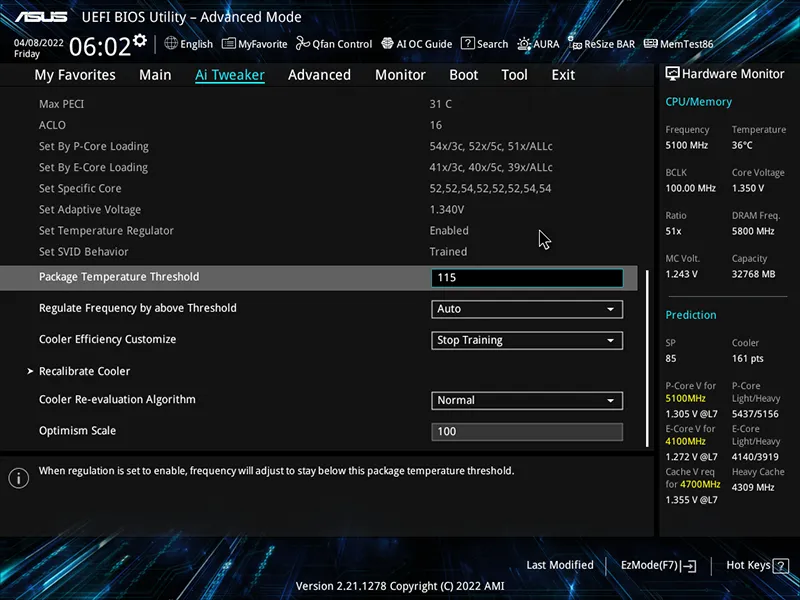Click the globe language icon
Screen dimensions: 800x600
171,43
